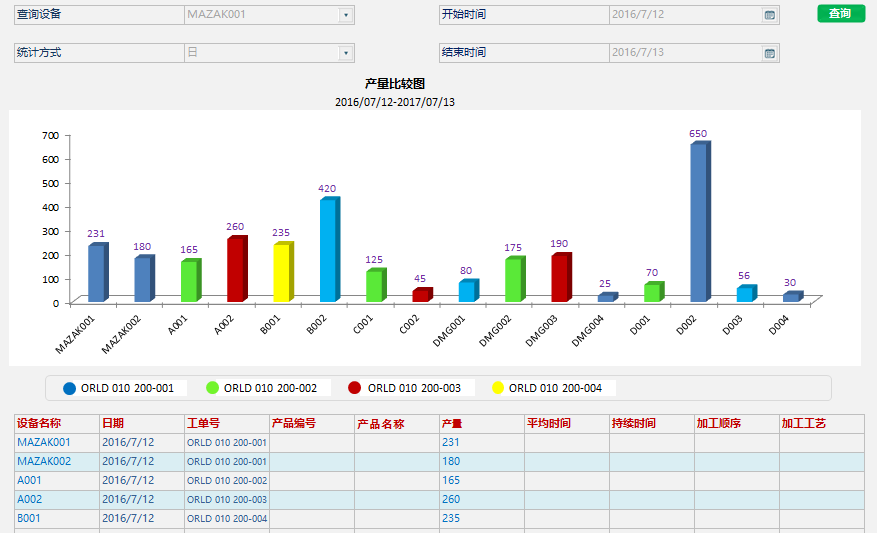Open the end time calendar picker
877x533 pixels.
click(x=769, y=53)
